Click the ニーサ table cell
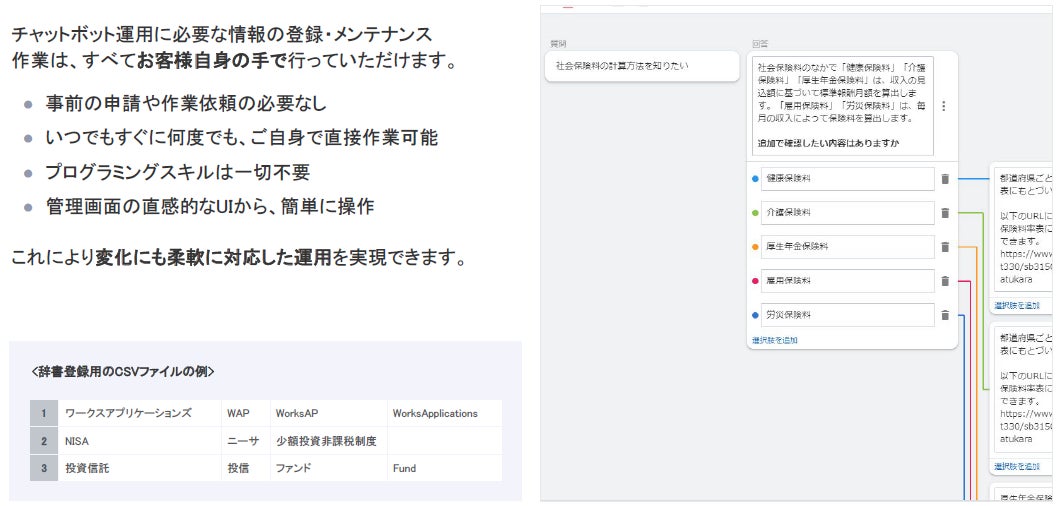 click(x=246, y=441)
